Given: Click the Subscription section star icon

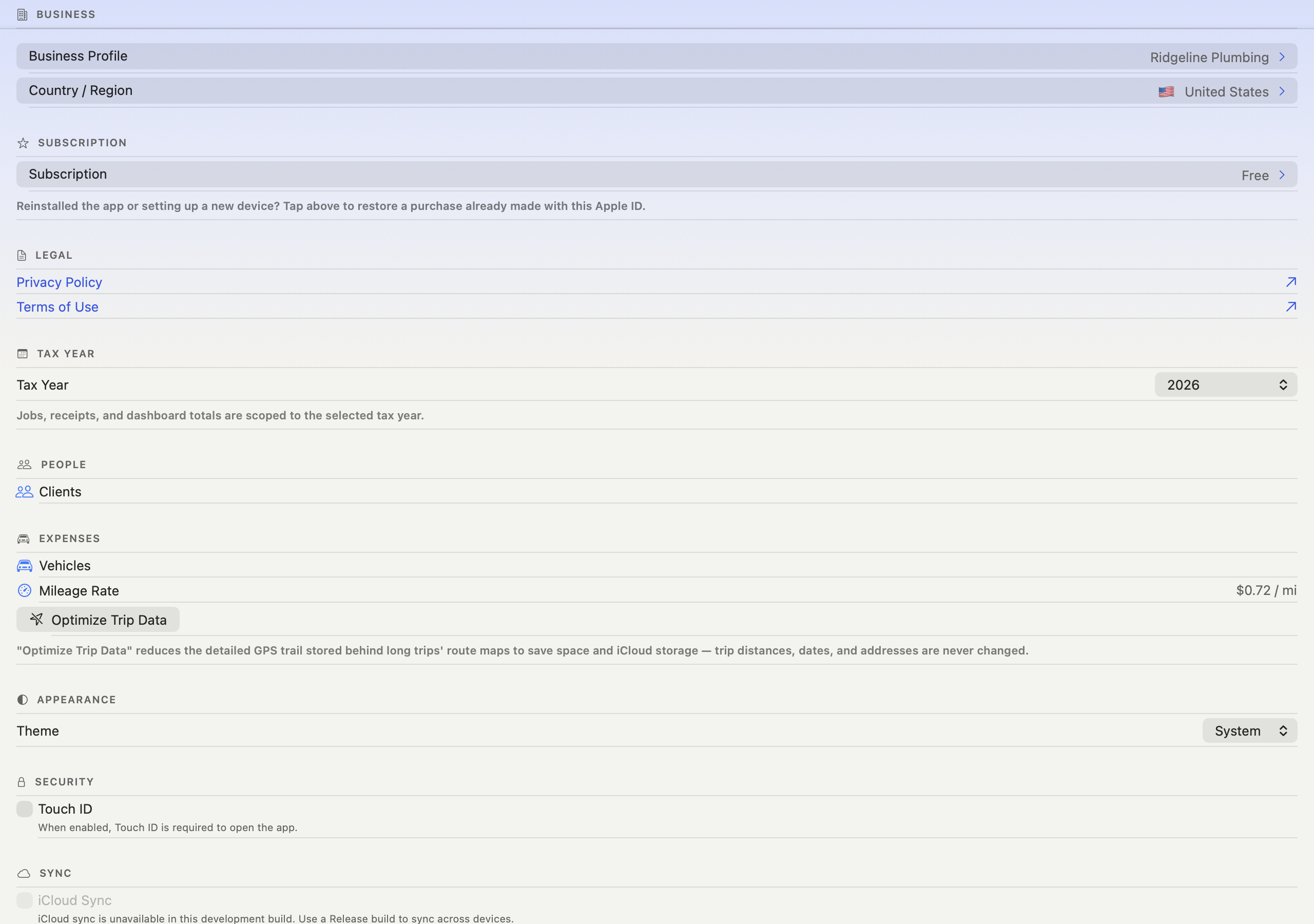Looking at the screenshot, I should click(x=23, y=143).
